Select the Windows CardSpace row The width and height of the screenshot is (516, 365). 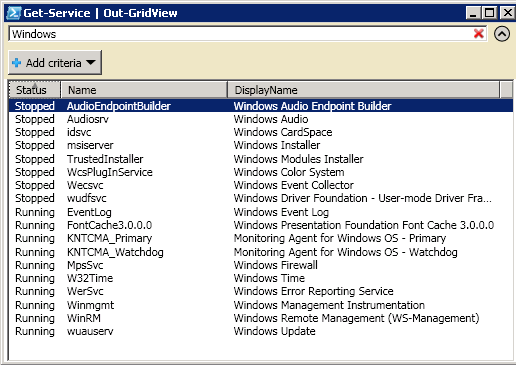[x=261, y=132]
